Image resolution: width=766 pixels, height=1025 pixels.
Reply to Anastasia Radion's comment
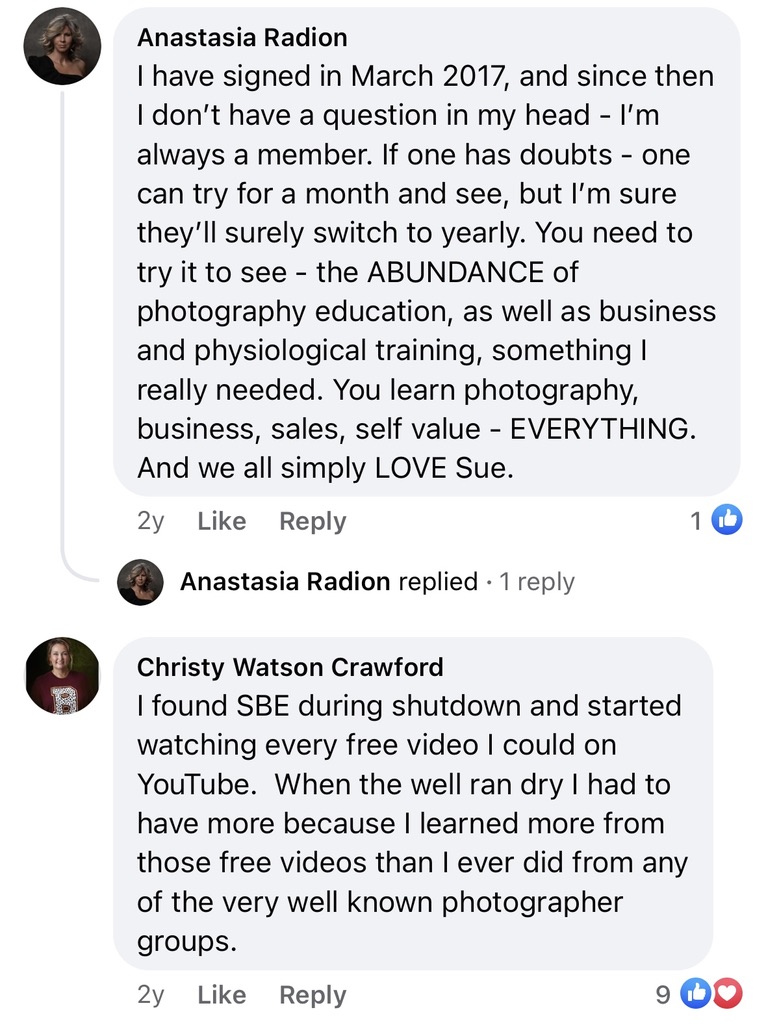coord(312,521)
